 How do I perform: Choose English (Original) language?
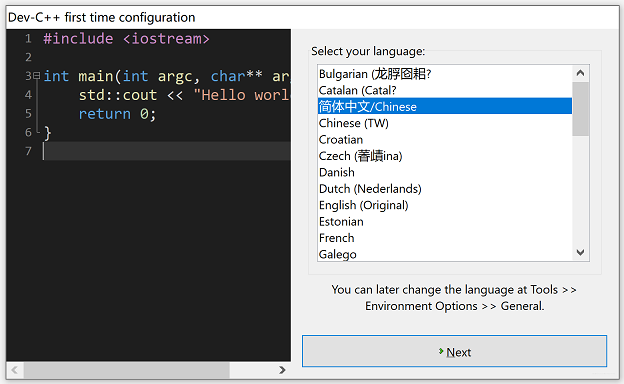coord(445,205)
